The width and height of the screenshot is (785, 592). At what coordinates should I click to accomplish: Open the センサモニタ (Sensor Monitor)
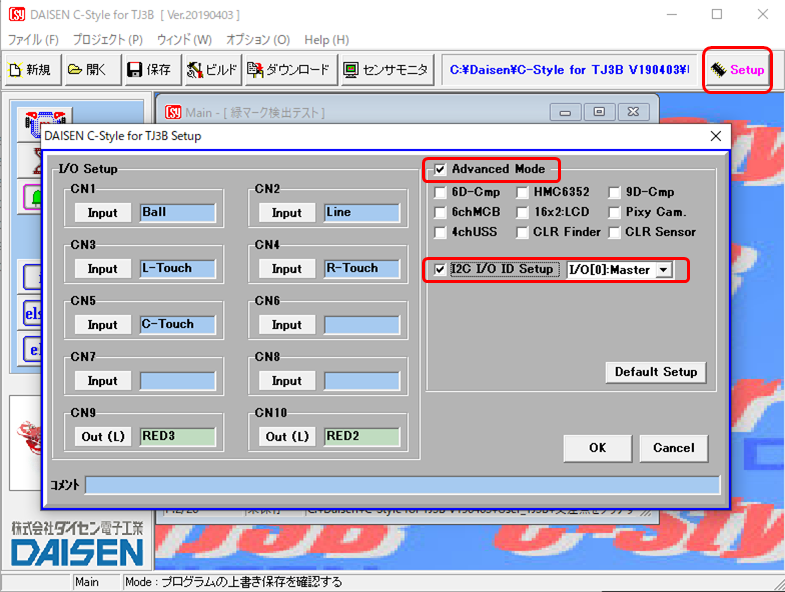tap(387, 70)
